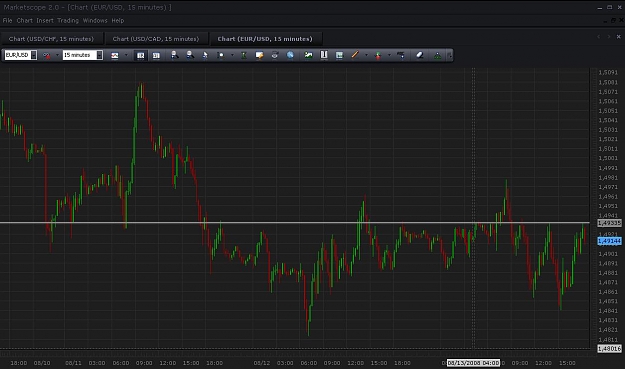Click the first magnifier zoom icon
This screenshot has width=625, height=369.
(175, 55)
